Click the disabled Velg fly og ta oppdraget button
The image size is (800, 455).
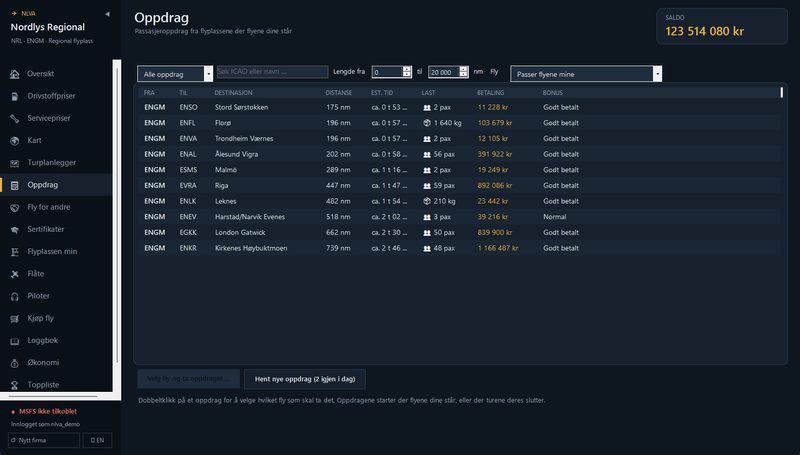(x=188, y=379)
